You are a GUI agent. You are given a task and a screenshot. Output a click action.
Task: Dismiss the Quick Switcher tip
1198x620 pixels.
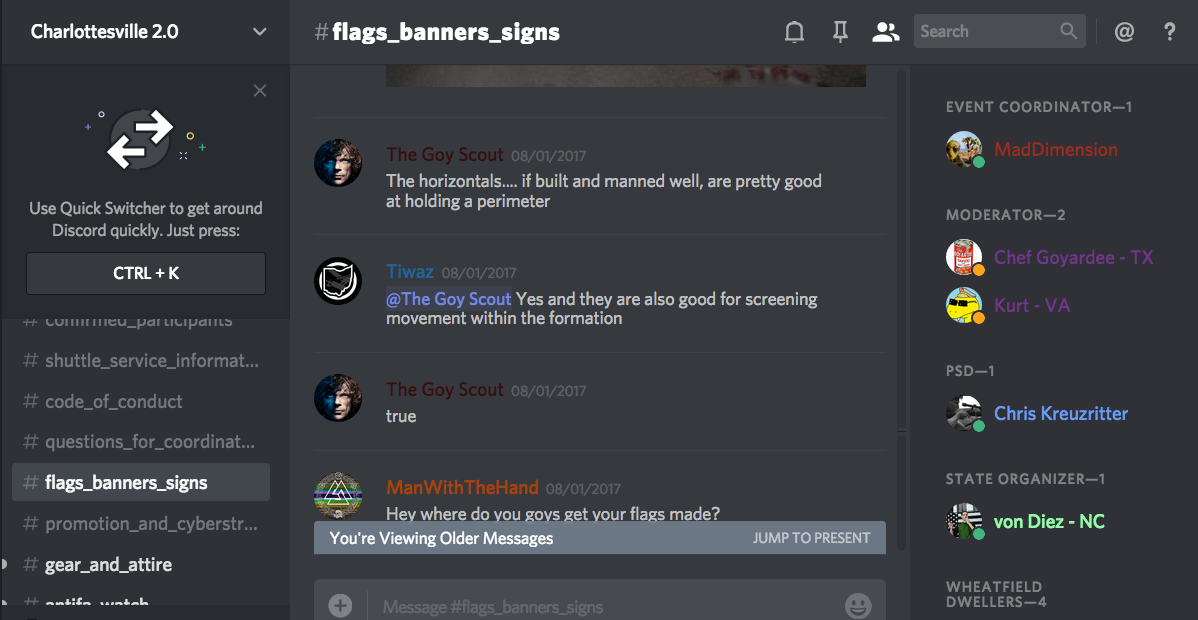pyautogui.click(x=260, y=91)
